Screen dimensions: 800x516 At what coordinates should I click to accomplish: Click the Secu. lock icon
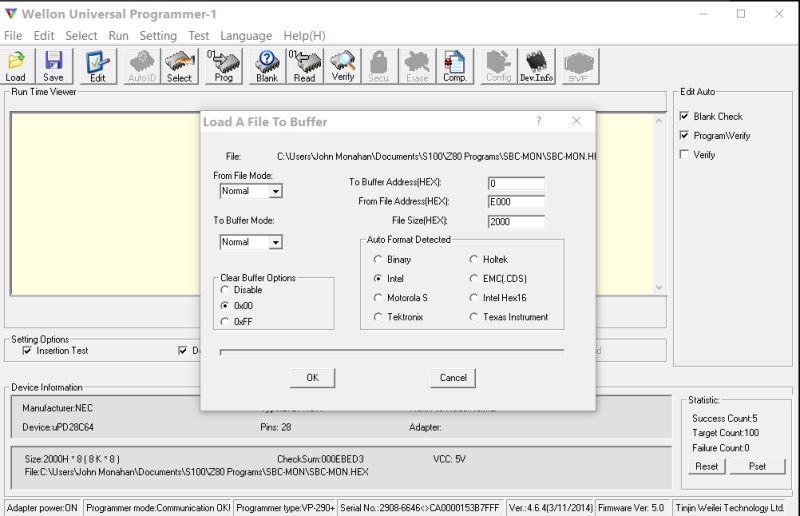379,66
